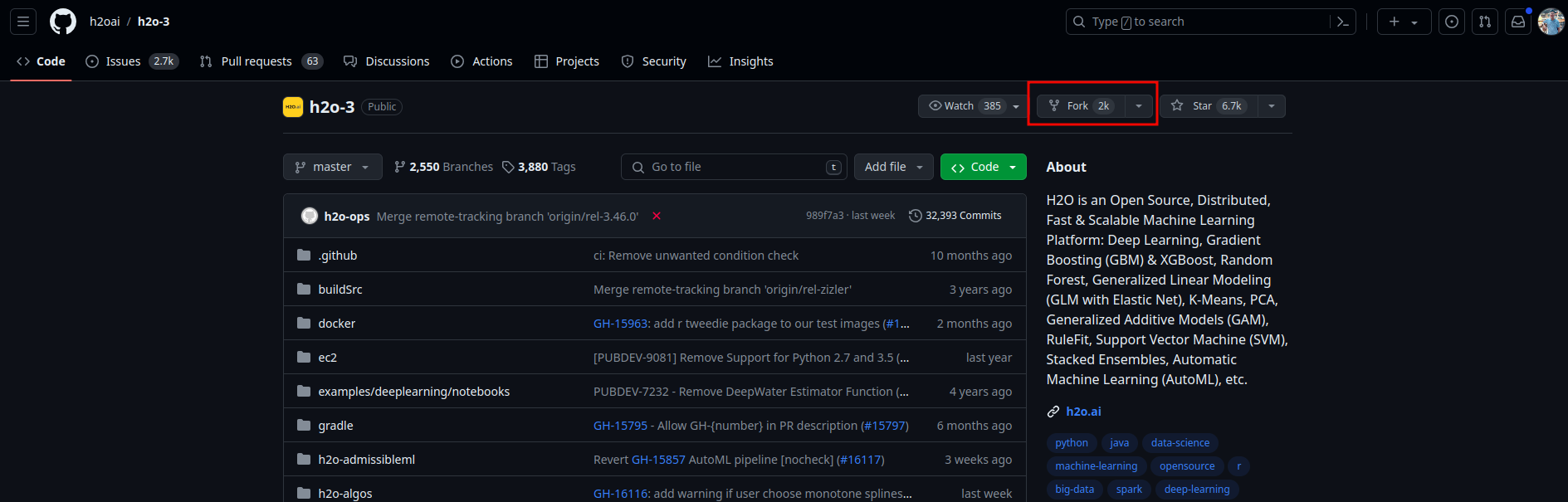Click the h2o-ops commit author avatar
The image size is (1568, 502).
pos(310,216)
